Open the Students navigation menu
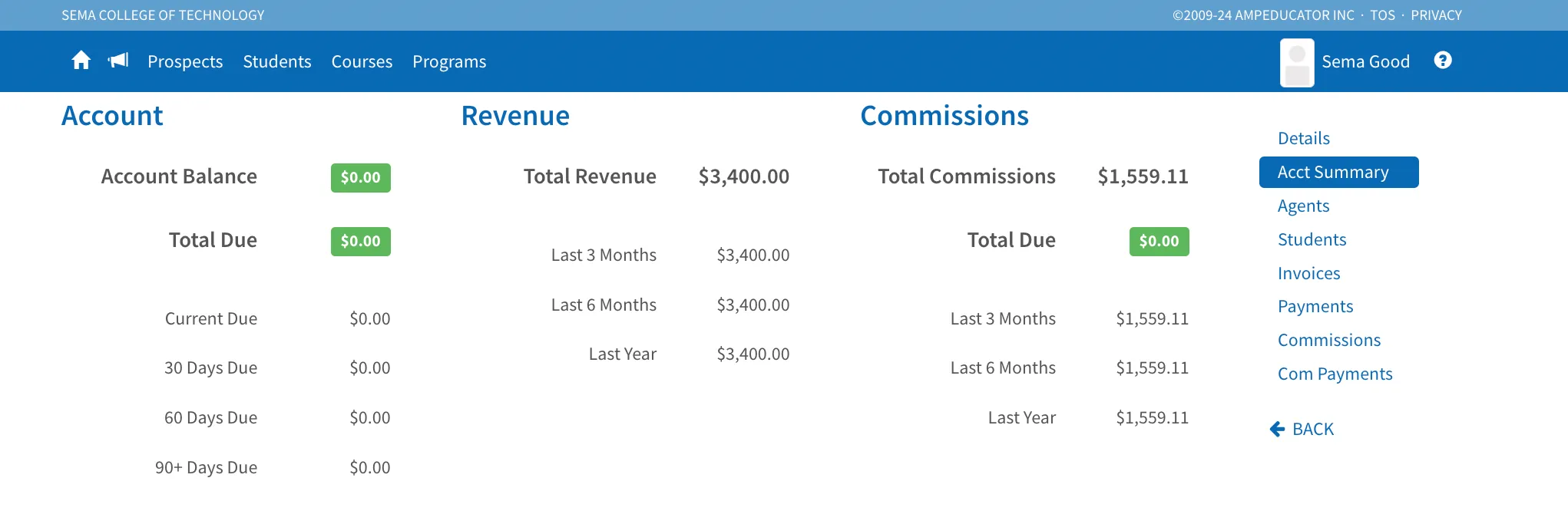Screen dimensions: 1568x514 pos(277,61)
